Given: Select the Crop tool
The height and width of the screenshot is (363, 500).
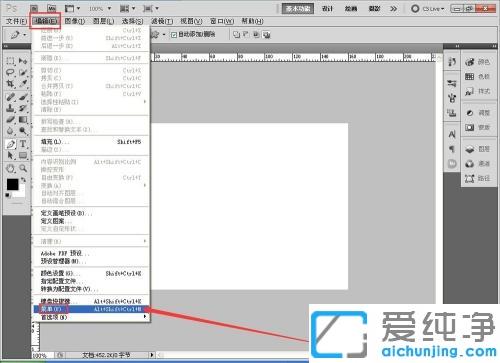Looking at the screenshot, I should 10,84.
